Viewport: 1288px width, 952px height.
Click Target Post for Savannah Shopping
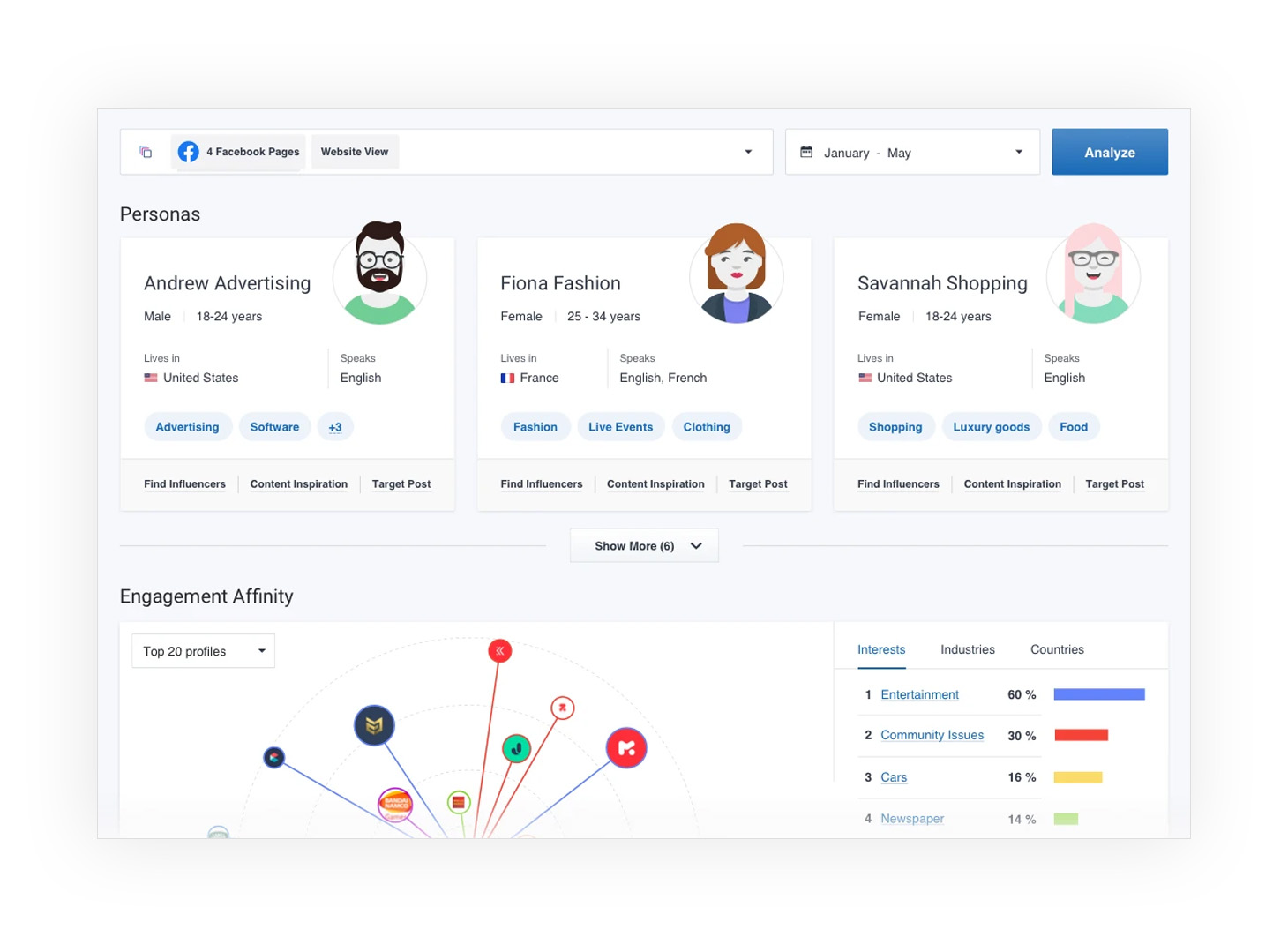click(x=1115, y=484)
